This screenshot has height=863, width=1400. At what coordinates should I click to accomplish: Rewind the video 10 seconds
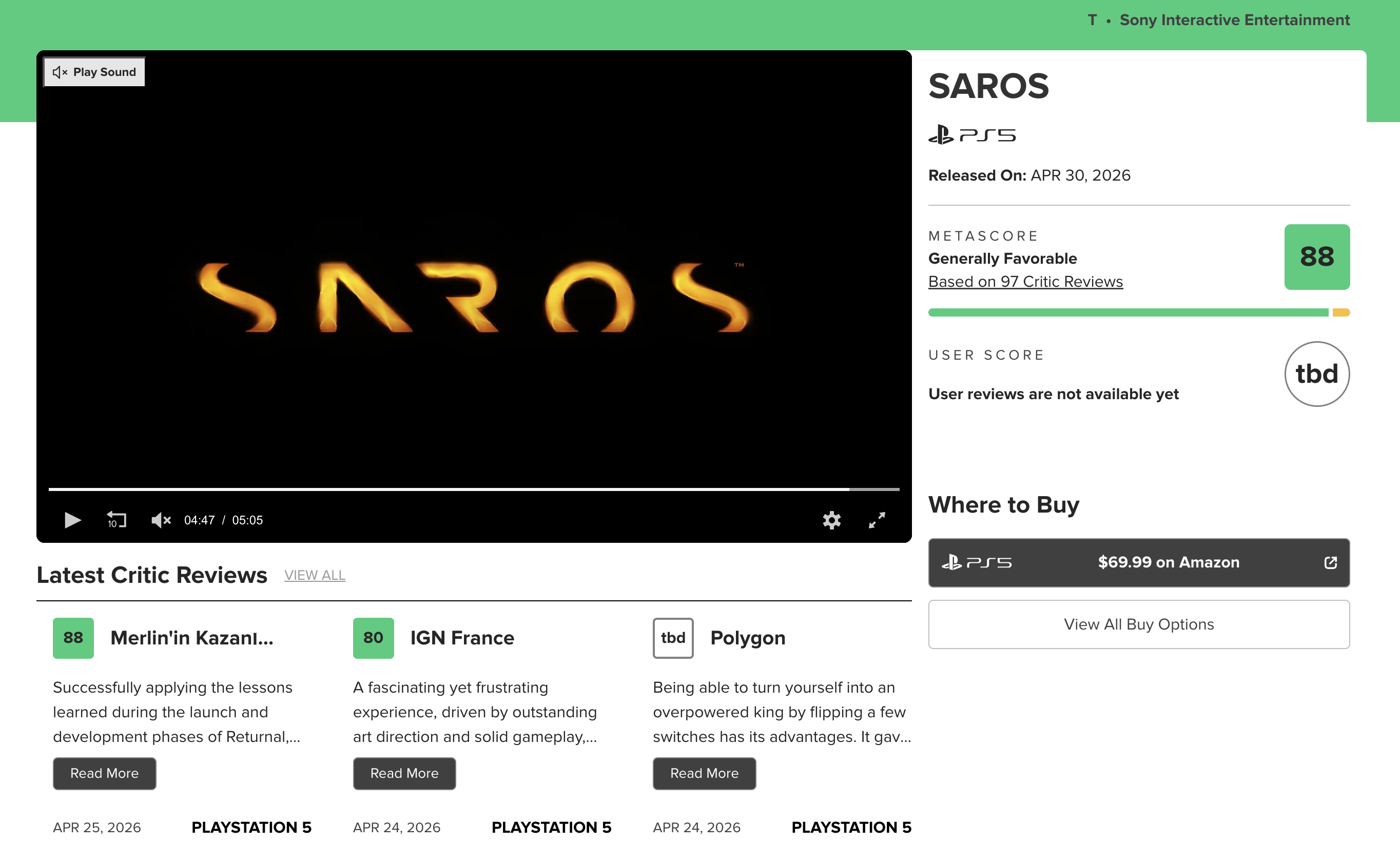point(116,519)
